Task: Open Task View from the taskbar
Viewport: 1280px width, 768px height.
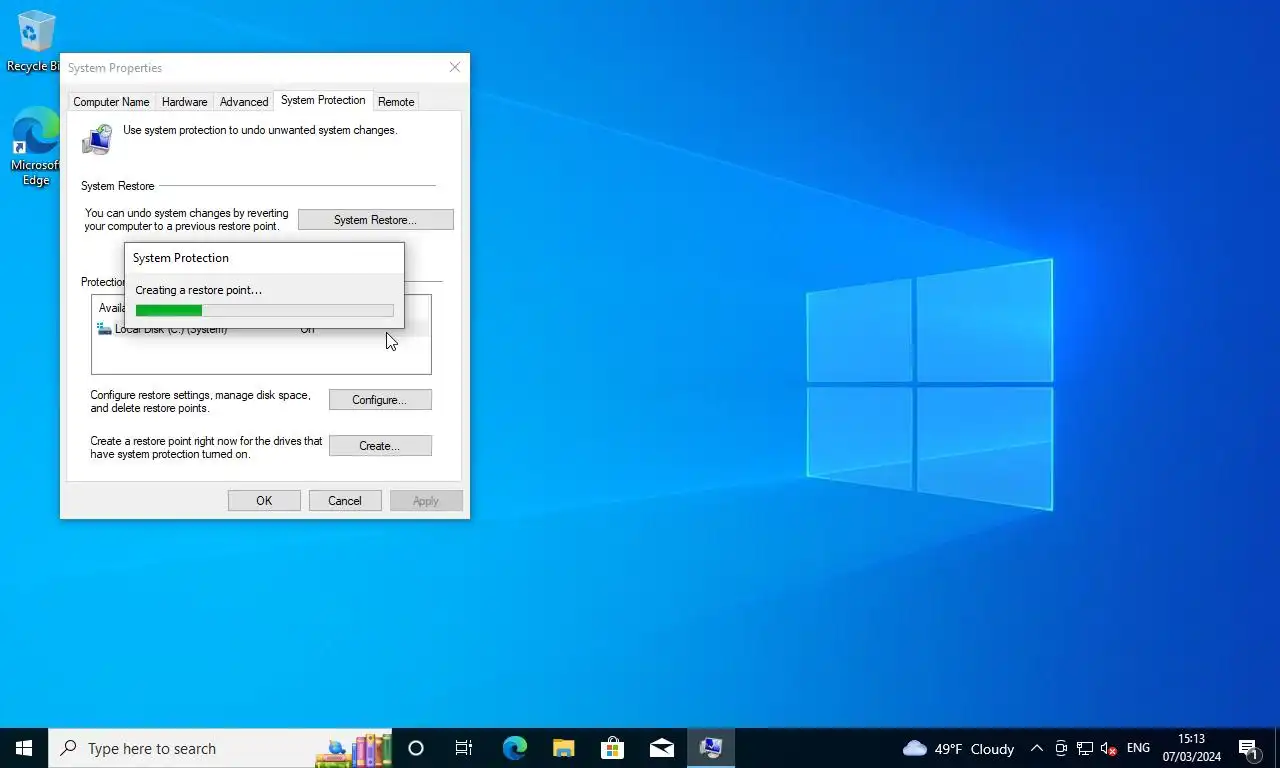Action: (x=464, y=748)
